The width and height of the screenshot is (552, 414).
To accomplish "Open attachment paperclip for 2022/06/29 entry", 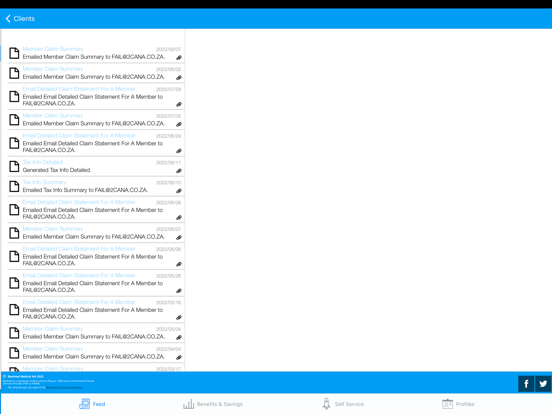I will [x=179, y=151].
